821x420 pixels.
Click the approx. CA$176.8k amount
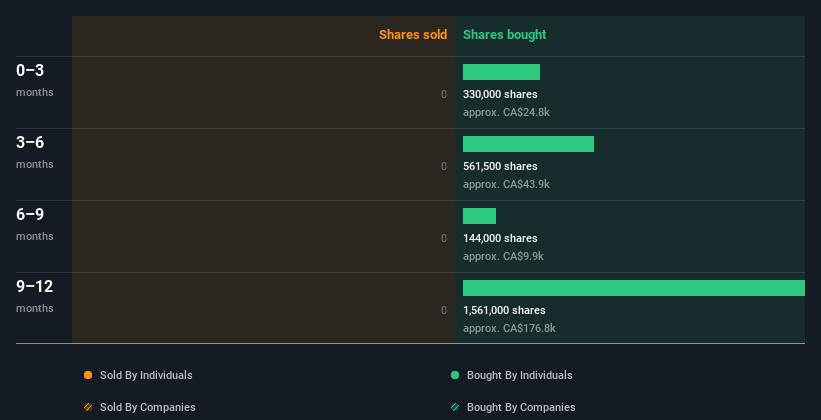(509, 328)
